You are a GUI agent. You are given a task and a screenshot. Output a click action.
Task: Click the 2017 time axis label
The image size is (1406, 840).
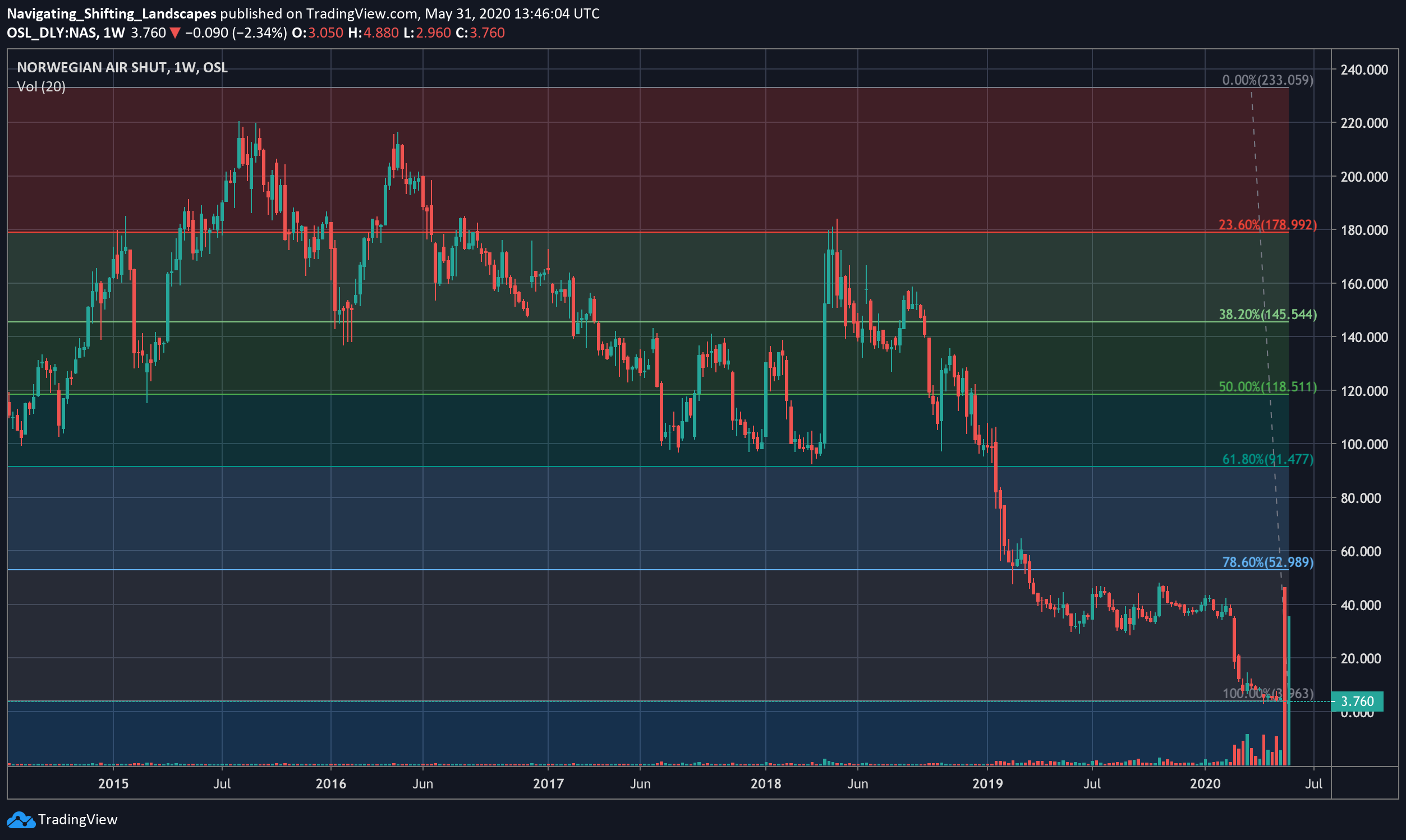[548, 783]
